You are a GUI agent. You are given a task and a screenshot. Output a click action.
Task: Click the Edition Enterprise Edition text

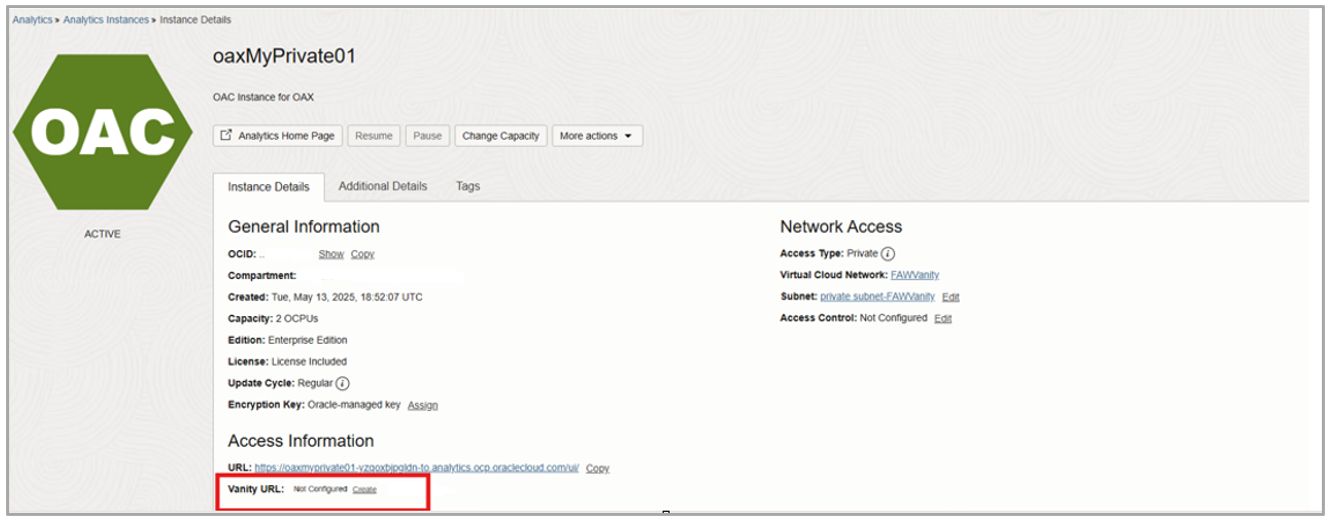[x=287, y=340]
